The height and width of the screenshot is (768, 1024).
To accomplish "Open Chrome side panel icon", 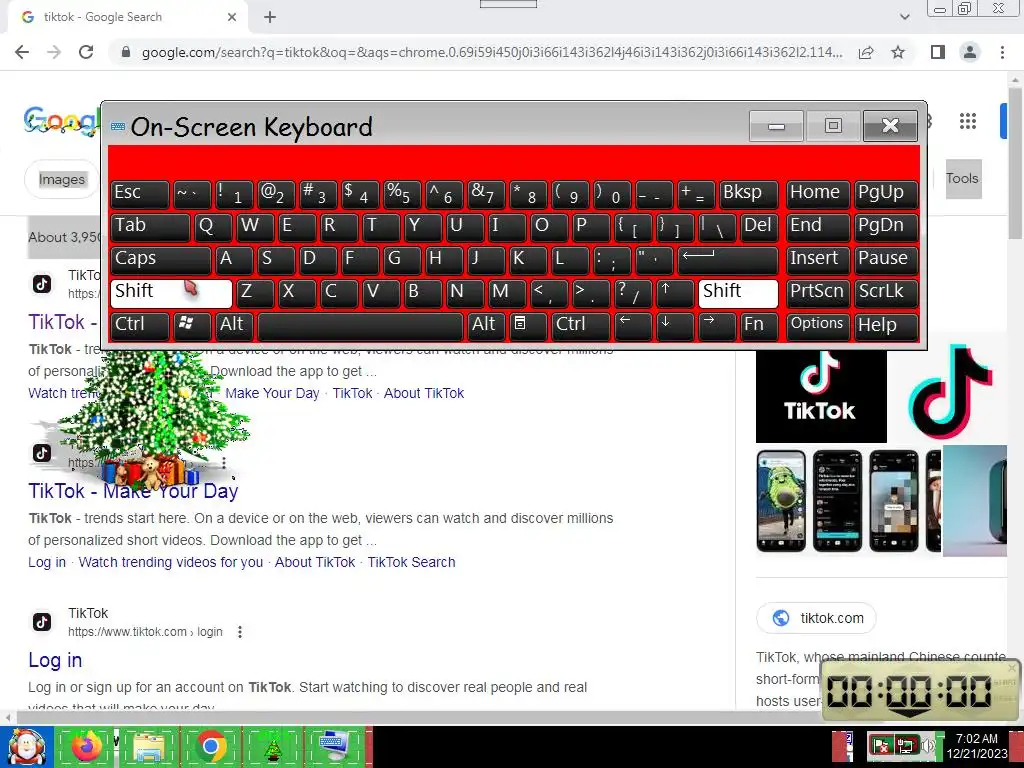I will (x=938, y=52).
